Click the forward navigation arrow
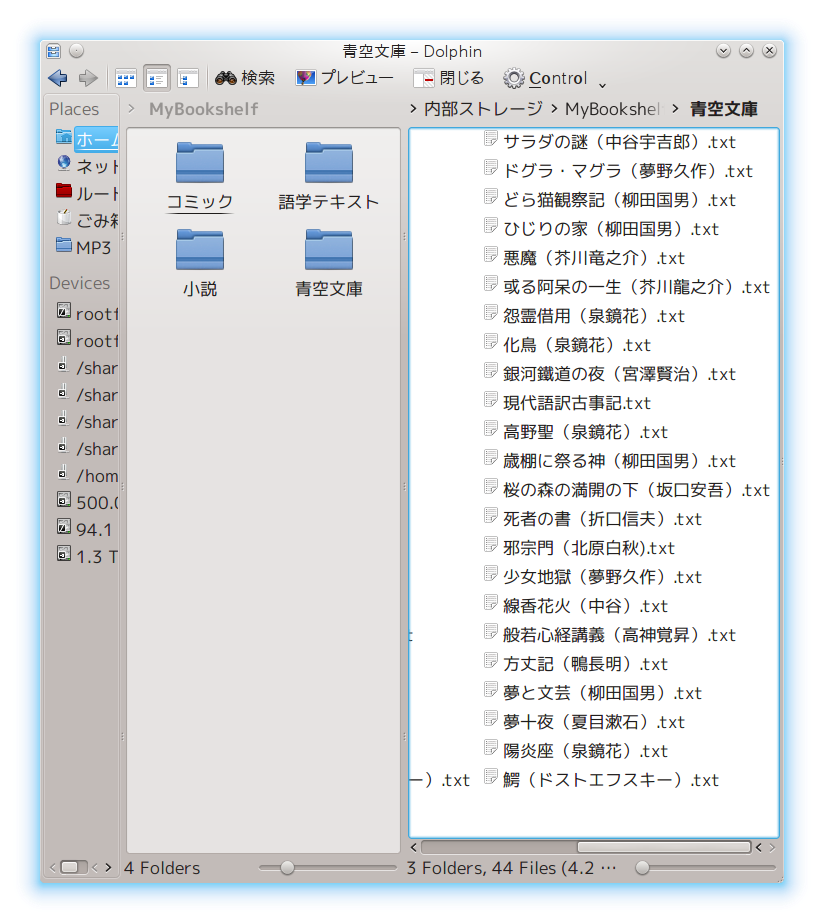 (x=88, y=78)
